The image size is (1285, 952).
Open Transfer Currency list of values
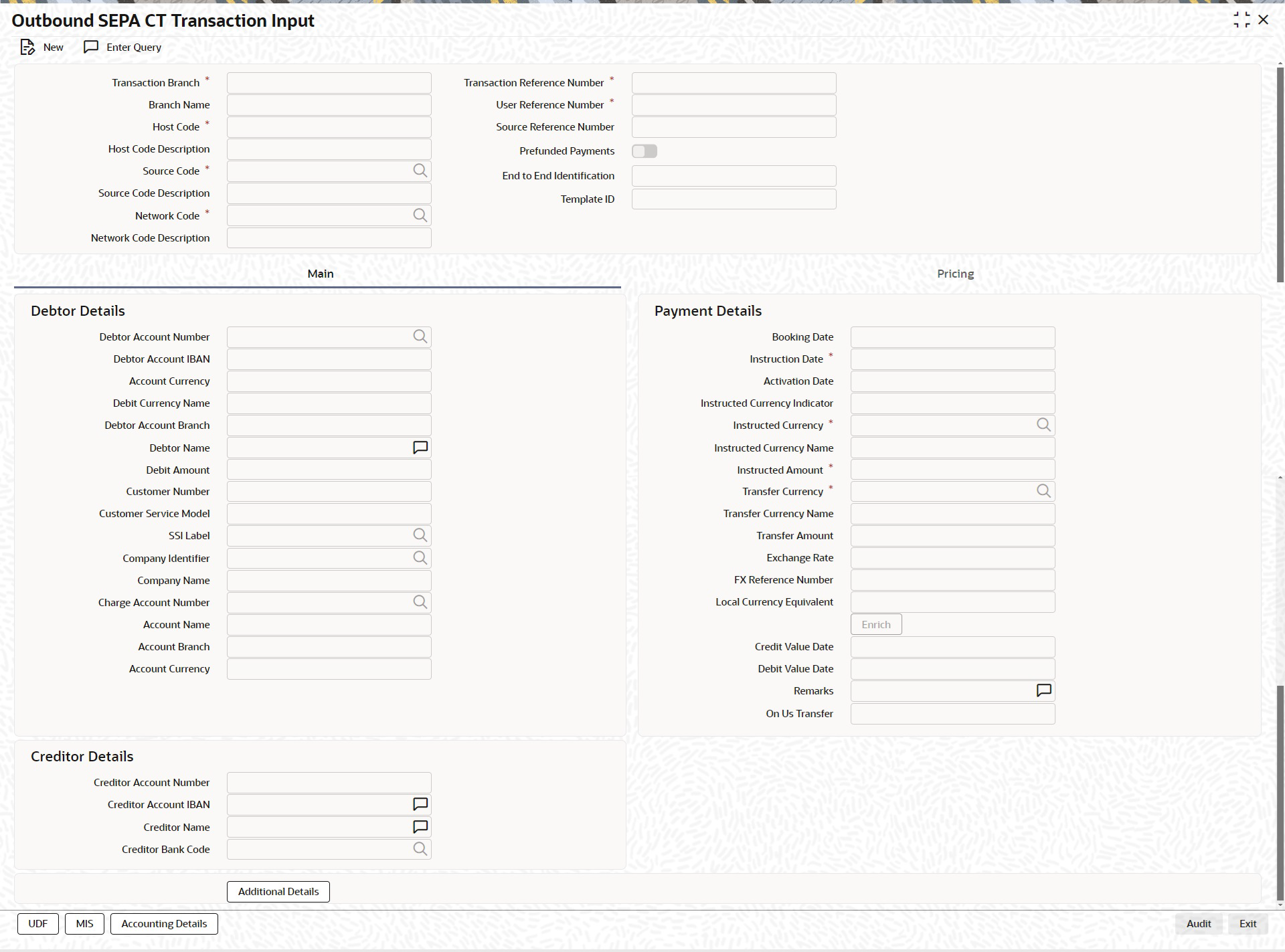(x=1043, y=491)
